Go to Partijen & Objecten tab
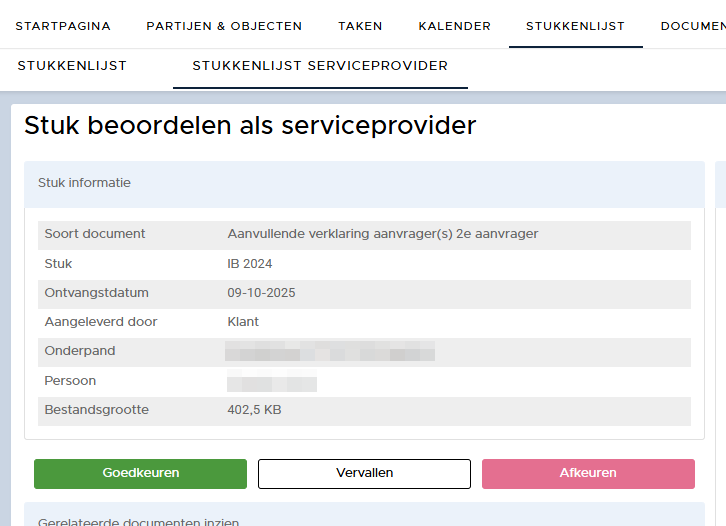Viewport: 726px width, 526px height. coord(224,26)
